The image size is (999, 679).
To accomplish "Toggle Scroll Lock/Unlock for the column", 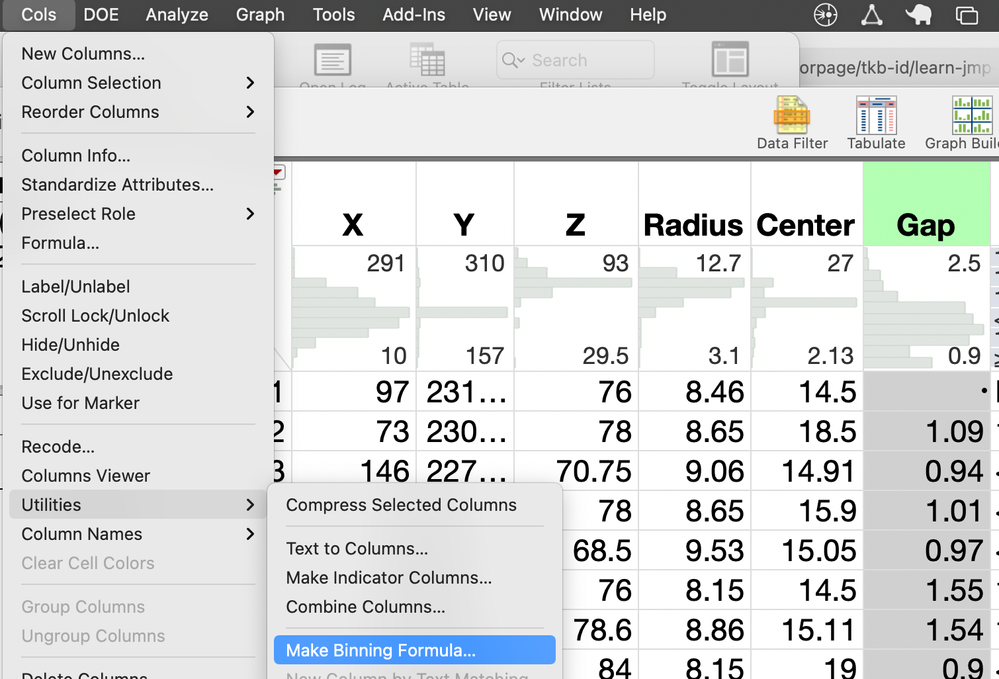I will click(95, 316).
